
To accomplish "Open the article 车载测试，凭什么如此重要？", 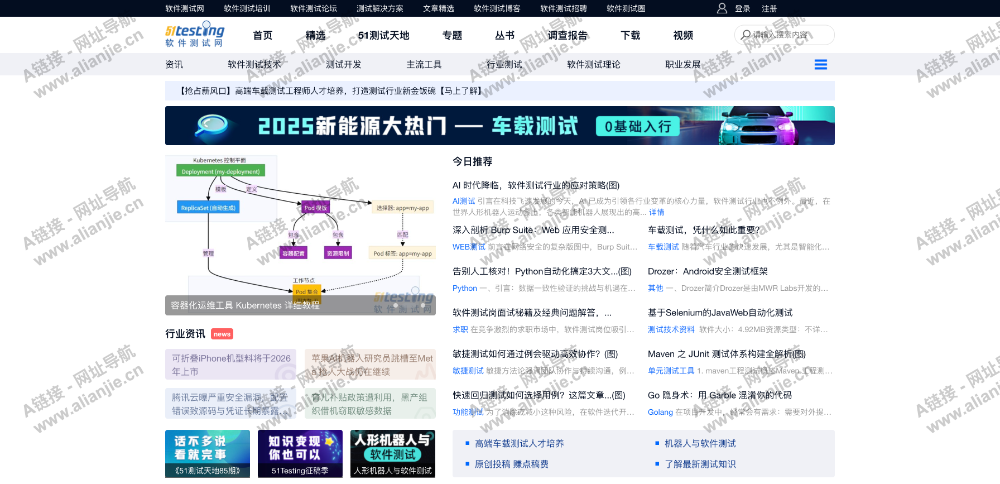I will coord(703,230).
